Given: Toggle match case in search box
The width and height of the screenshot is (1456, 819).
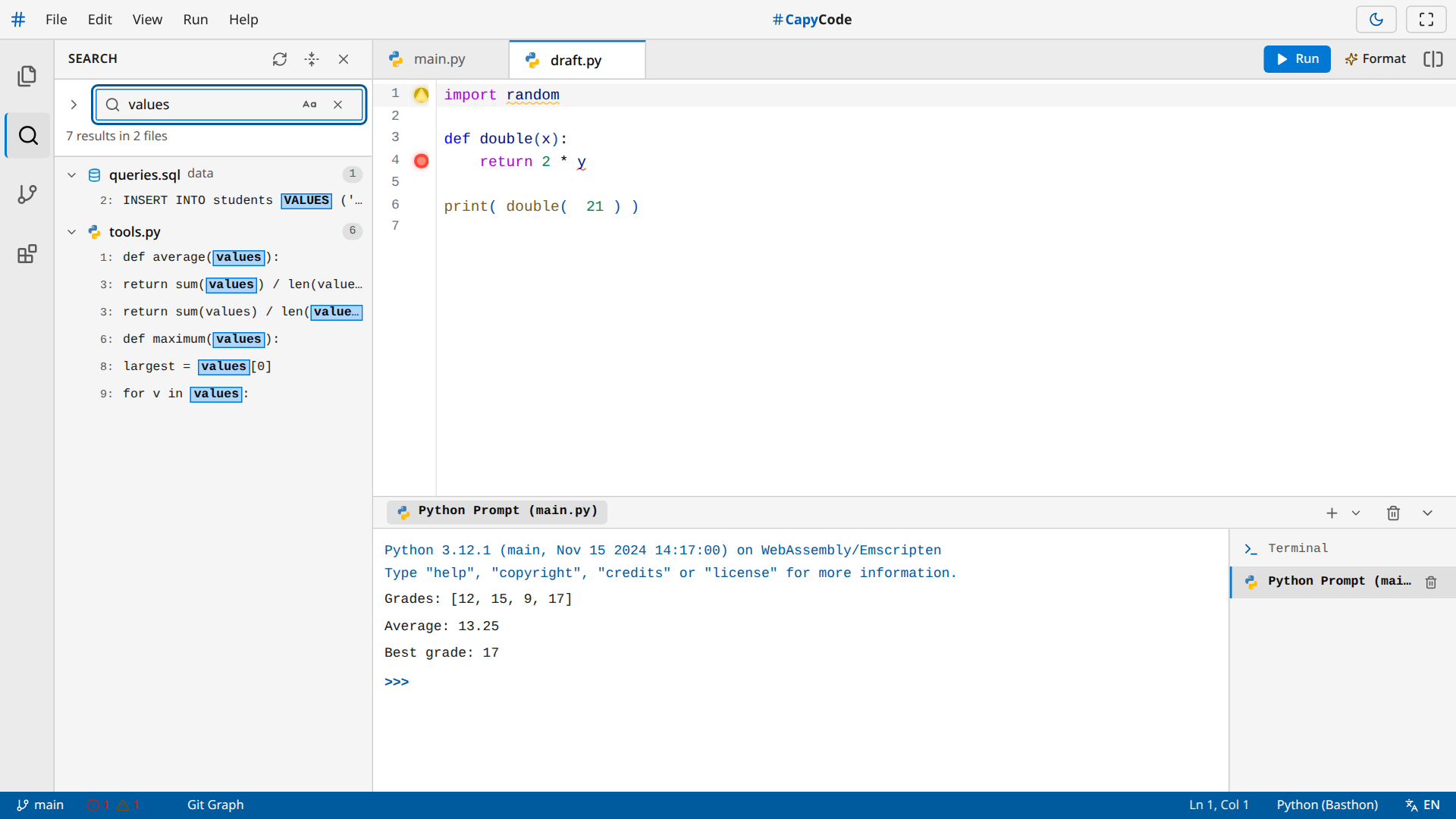Looking at the screenshot, I should click(309, 105).
